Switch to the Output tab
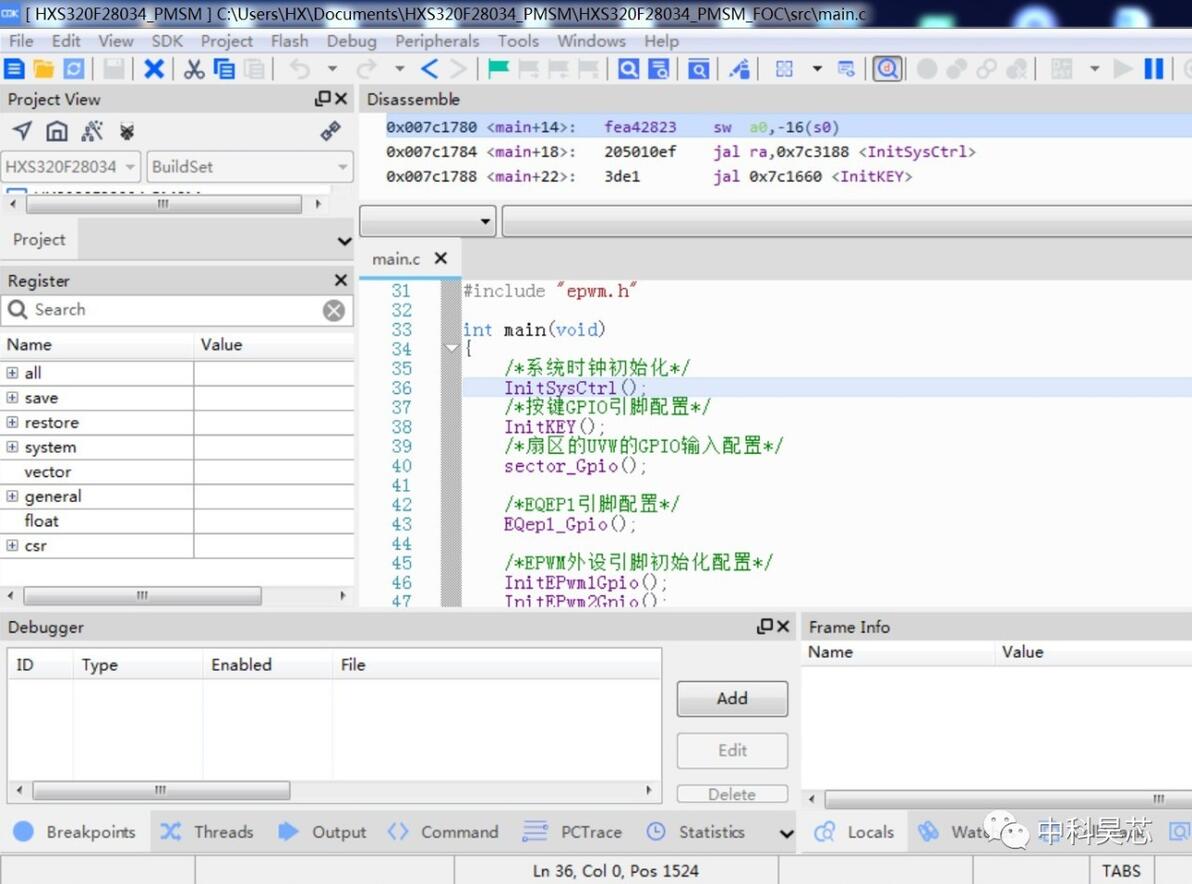The height and width of the screenshot is (884, 1192). 322,832
